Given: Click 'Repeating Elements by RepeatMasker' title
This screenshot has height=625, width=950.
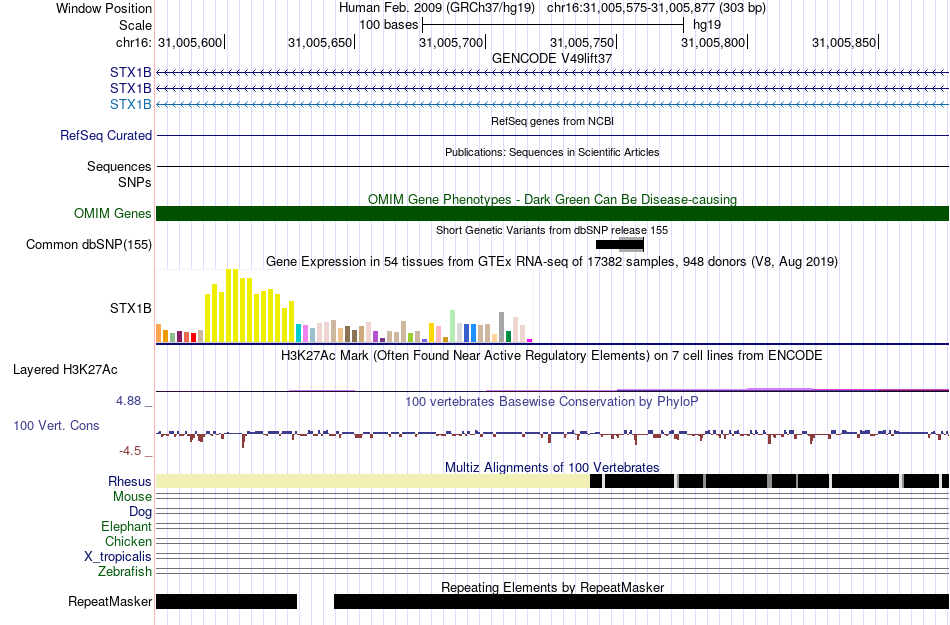Looking at the screenshot, I should click(x=552, y=587).
